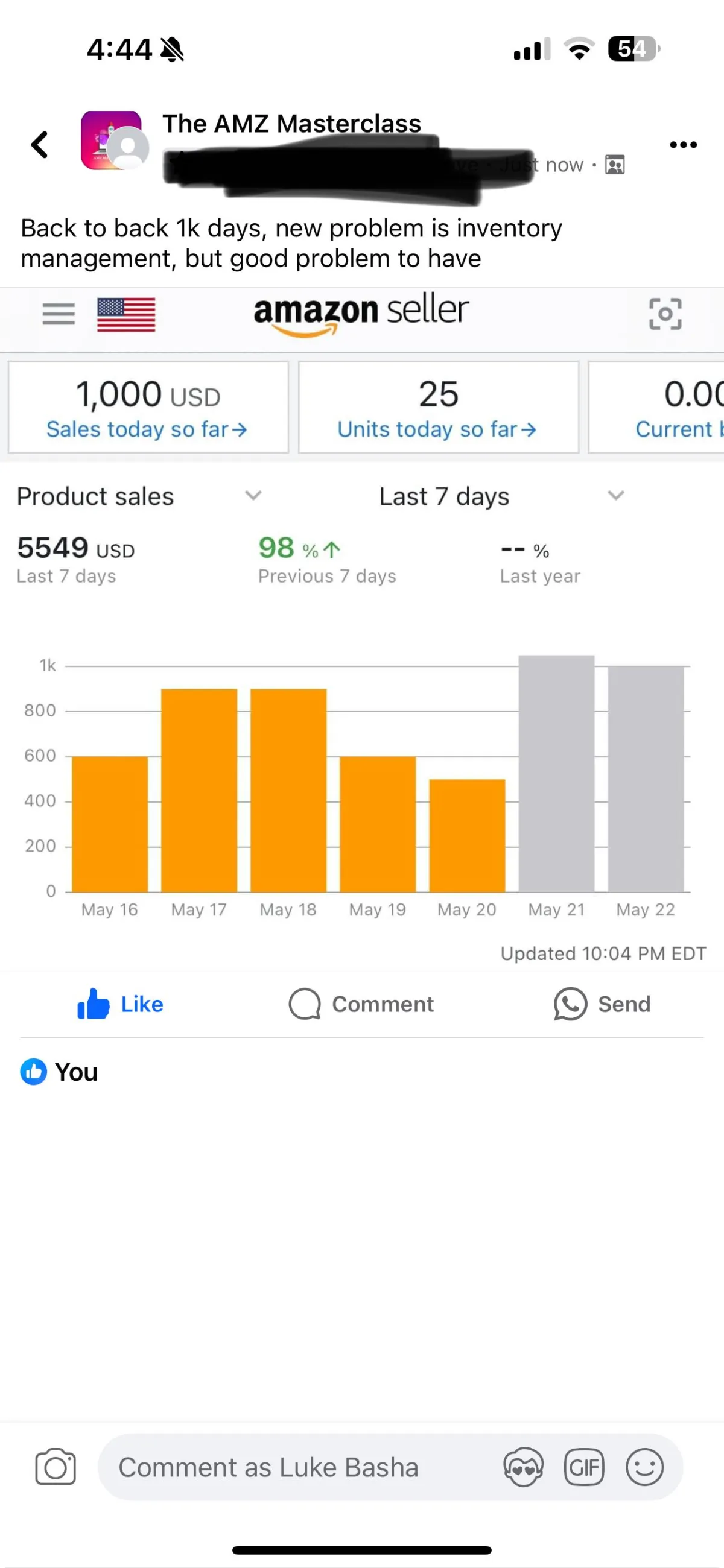Tap the back arrow icon

(40, 145)
